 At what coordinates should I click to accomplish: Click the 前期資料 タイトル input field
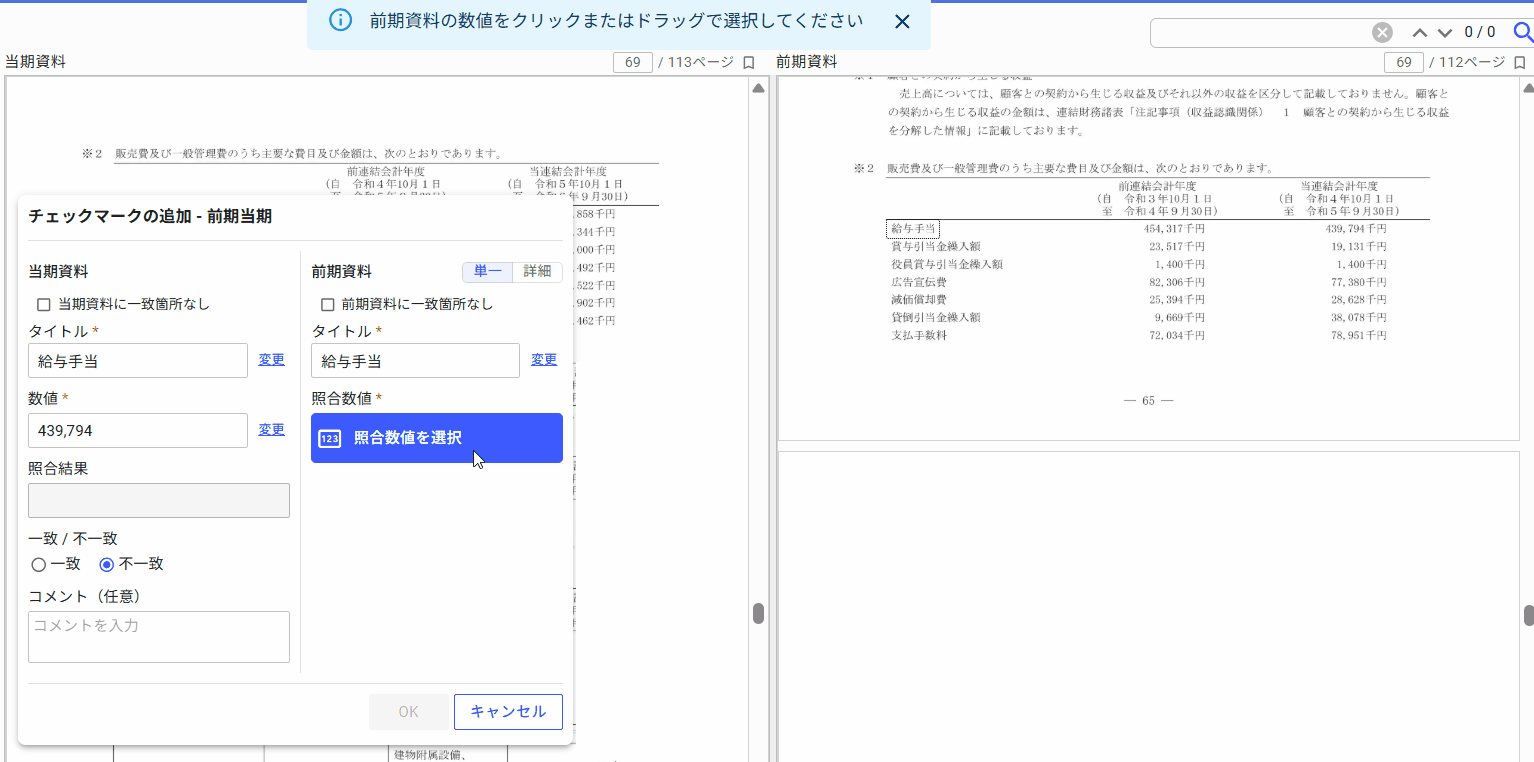coord(415,361)
